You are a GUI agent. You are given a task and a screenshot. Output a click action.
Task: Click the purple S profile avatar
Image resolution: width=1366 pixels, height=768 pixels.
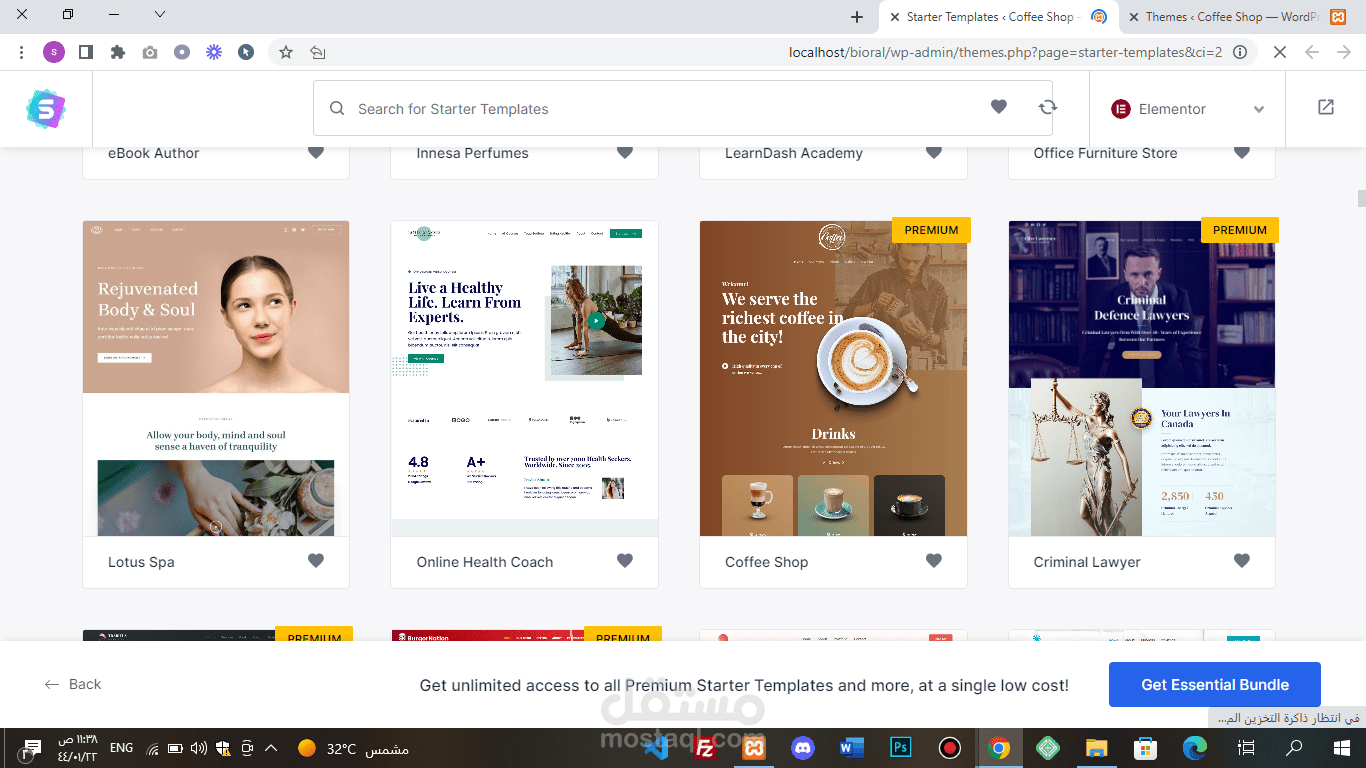click(54, 52)
